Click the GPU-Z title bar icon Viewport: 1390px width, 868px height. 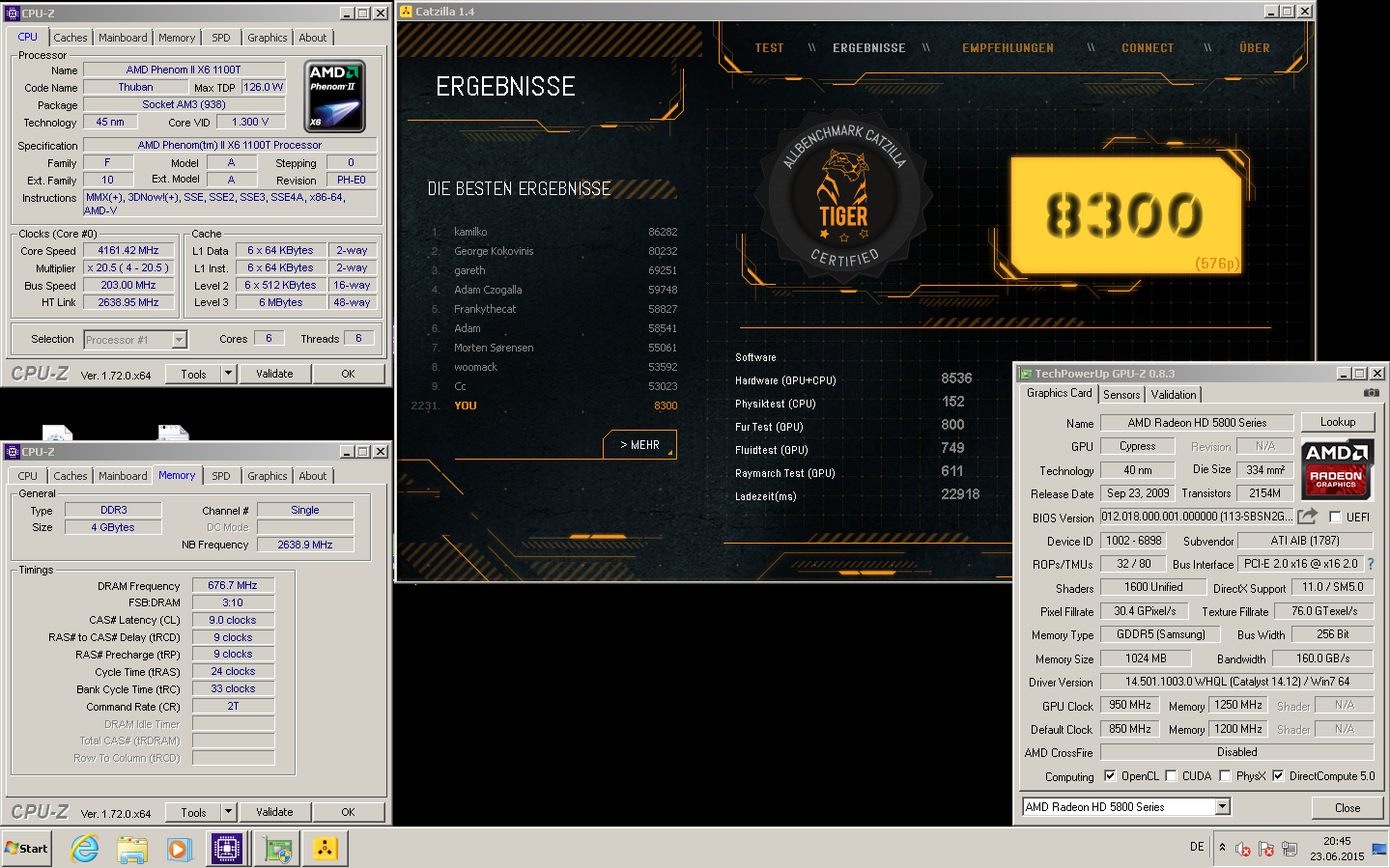coord(1026,374)
